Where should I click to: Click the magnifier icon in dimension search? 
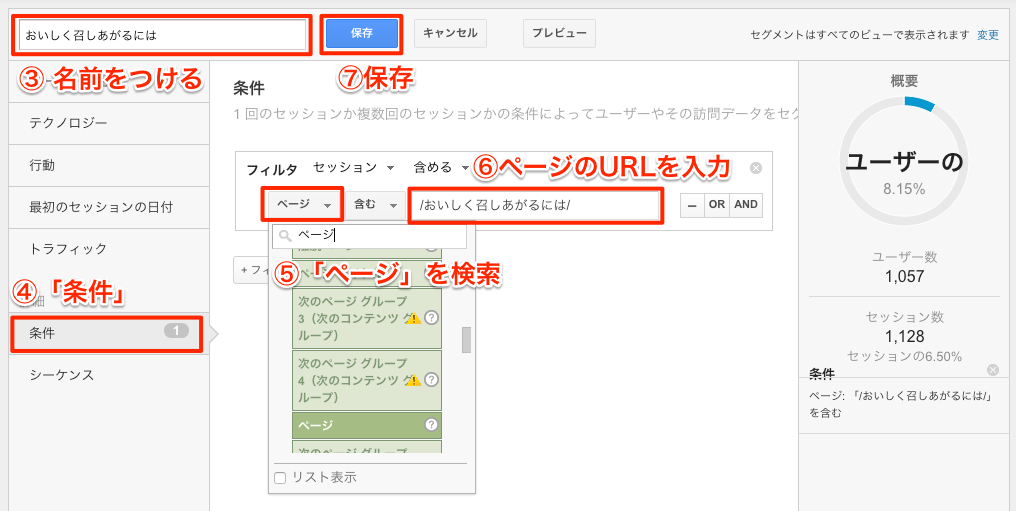[x=284, y=237]
